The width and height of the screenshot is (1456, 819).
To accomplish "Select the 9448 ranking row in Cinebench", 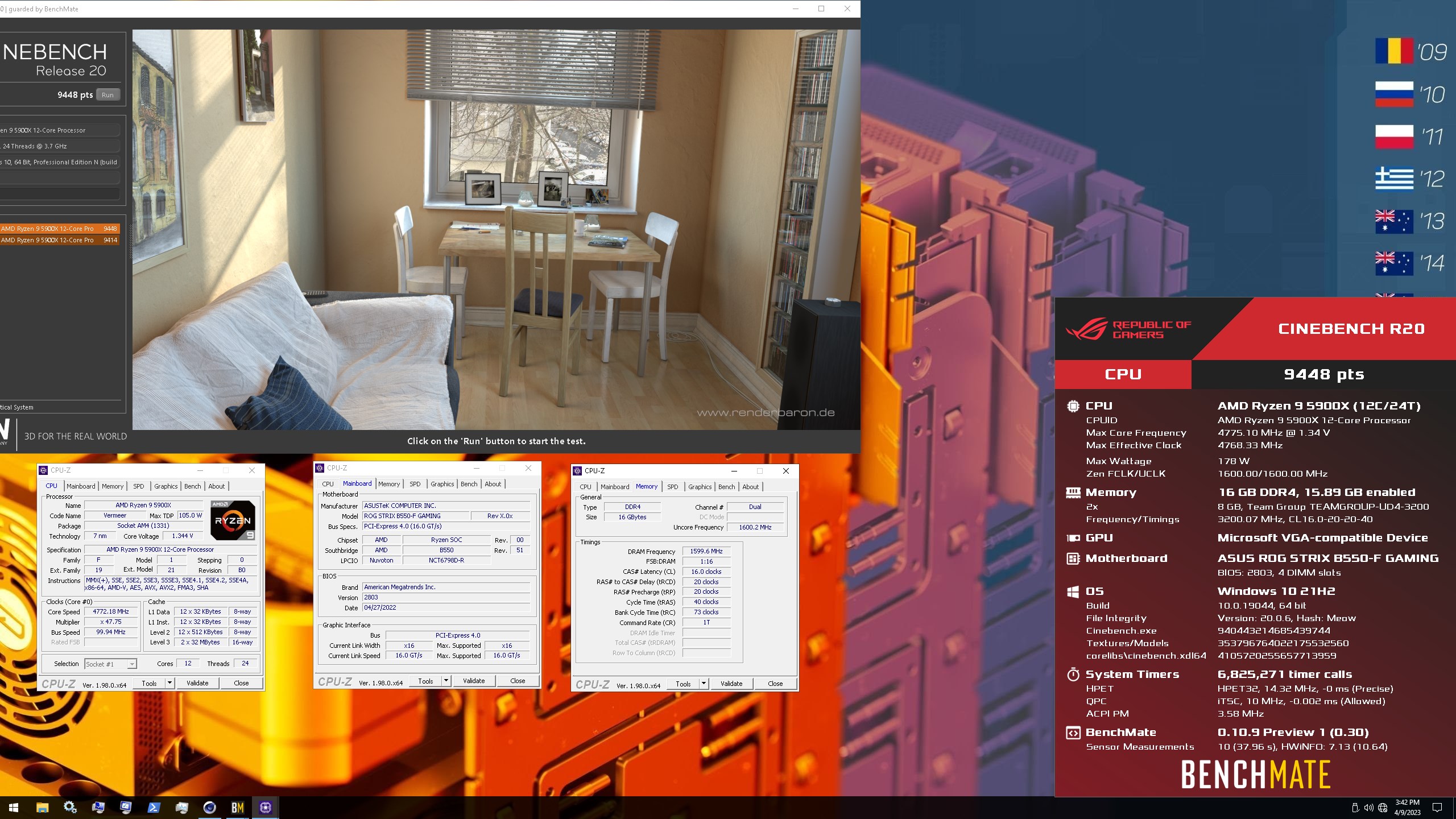I will click(59, 229).
